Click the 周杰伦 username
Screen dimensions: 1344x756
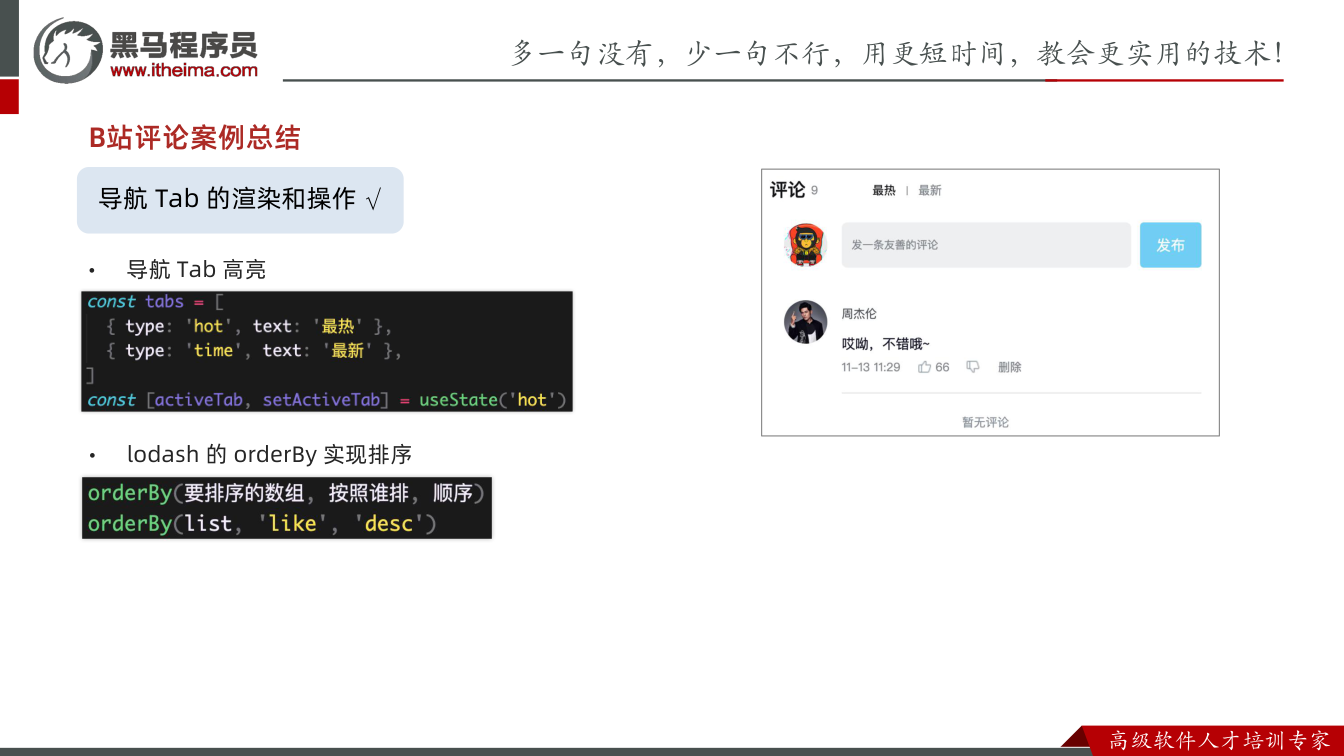point(859,314)
